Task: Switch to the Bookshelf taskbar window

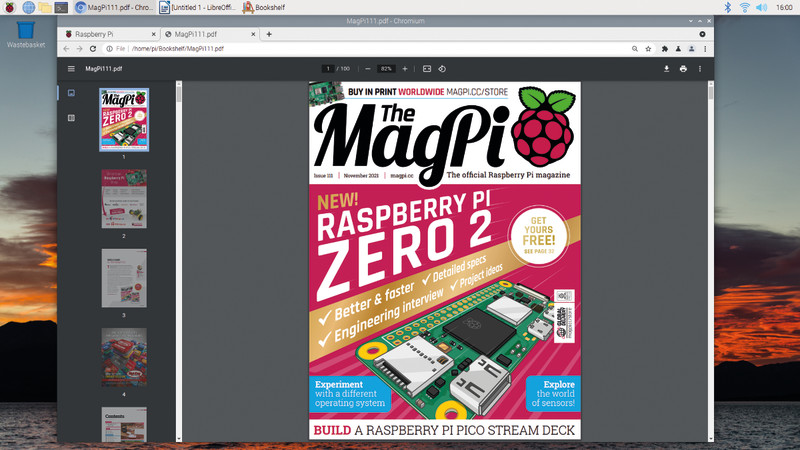Action: pos(264,7)
